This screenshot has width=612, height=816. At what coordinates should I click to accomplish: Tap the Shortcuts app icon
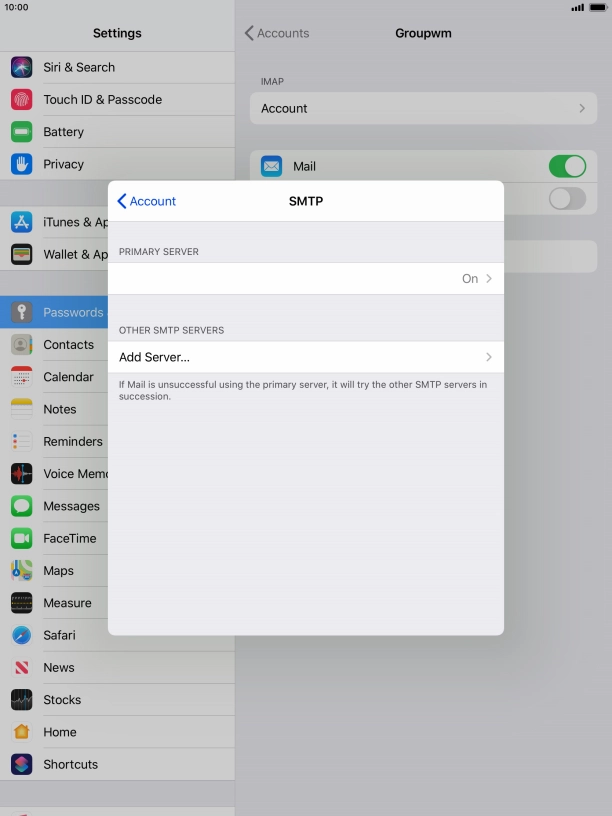pos(22,764)
